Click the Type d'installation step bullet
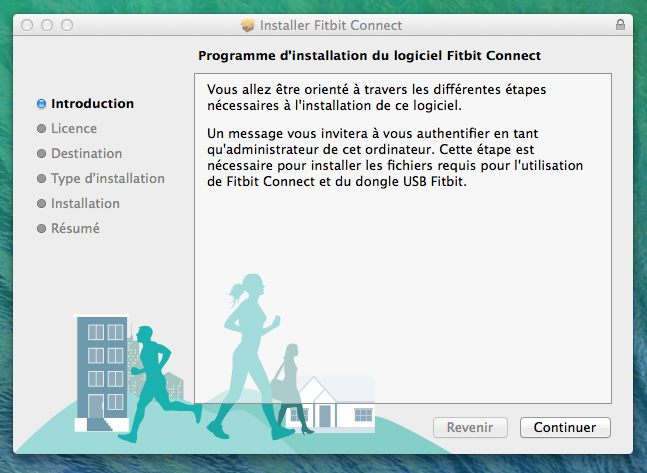Viewport: 647px width, 473px height. (x=41, y=178)
